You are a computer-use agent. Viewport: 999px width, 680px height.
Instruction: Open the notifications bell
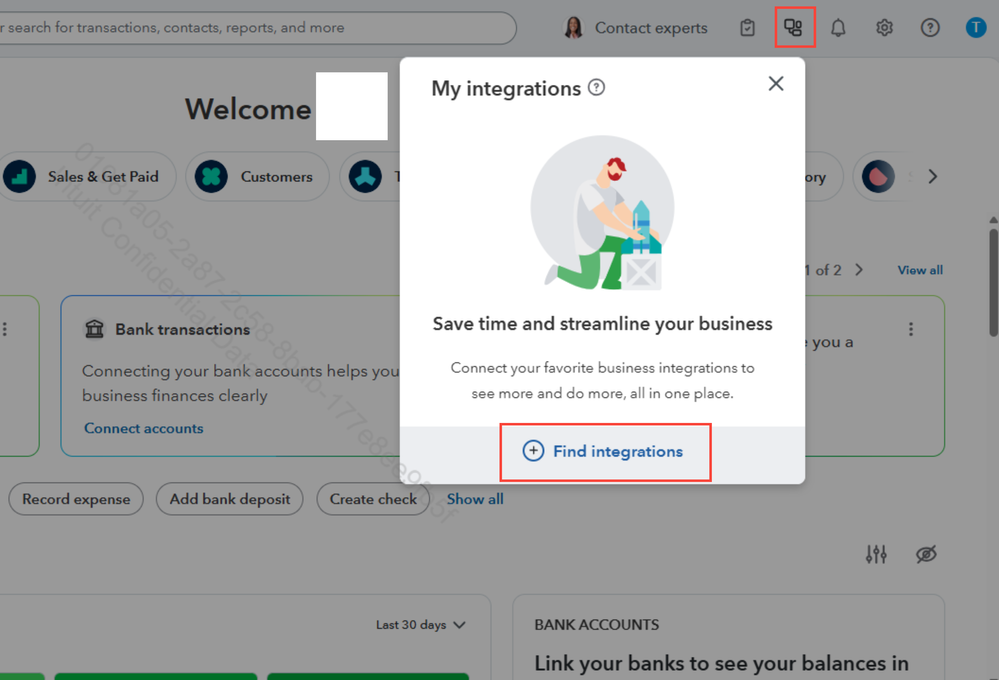pos(838,28)
